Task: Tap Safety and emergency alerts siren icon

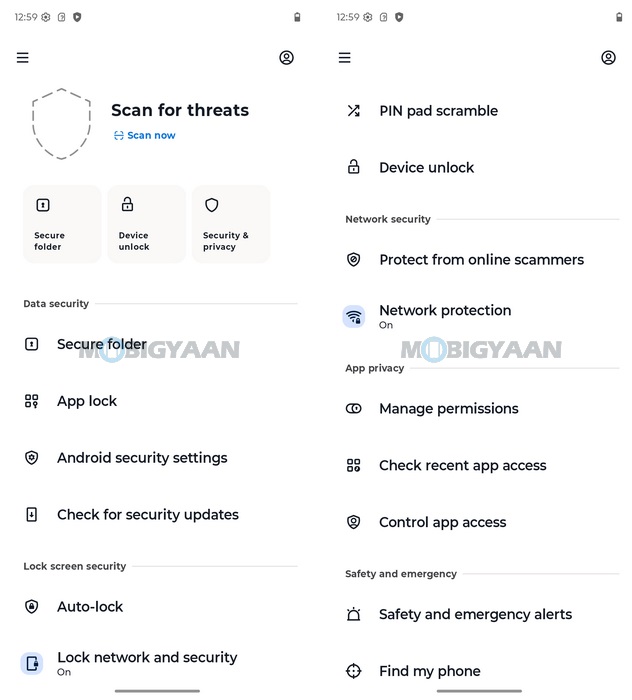Action: point(354,615)
